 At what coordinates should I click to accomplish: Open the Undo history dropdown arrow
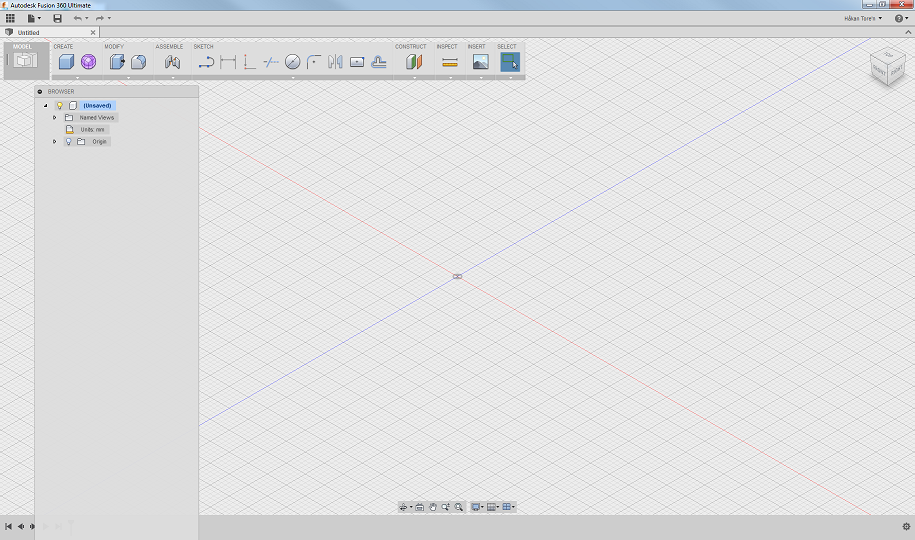pos(87,19)
